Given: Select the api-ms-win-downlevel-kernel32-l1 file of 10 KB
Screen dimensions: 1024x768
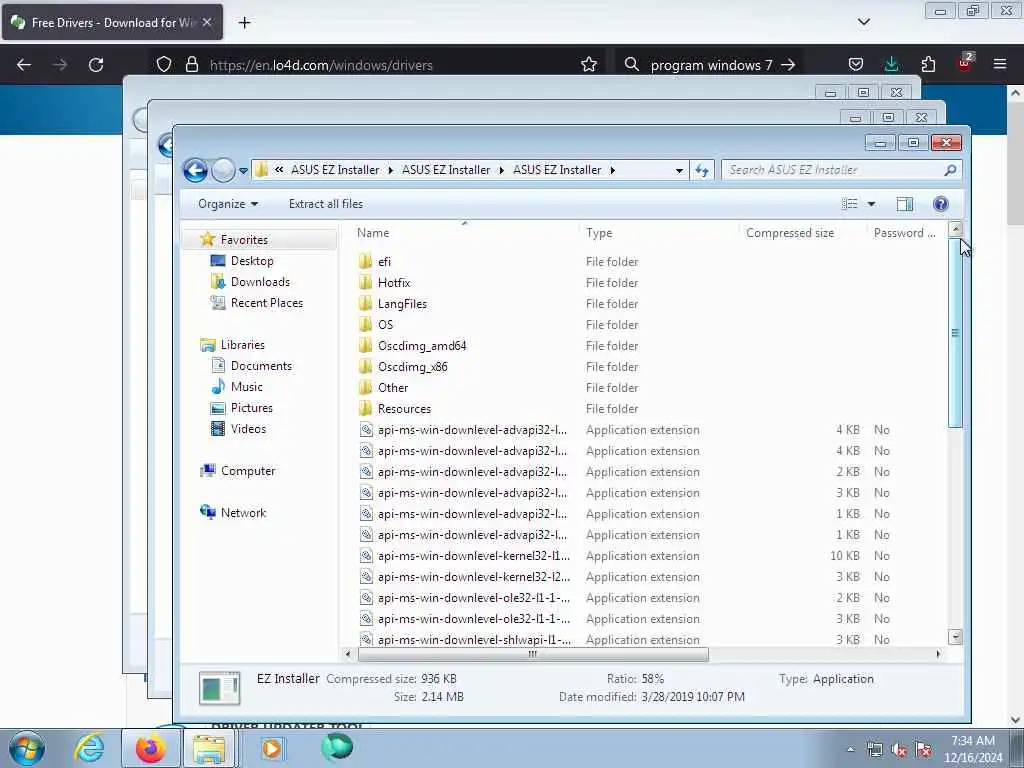Looking at the screenshot, I should click(x=473, y=556).
